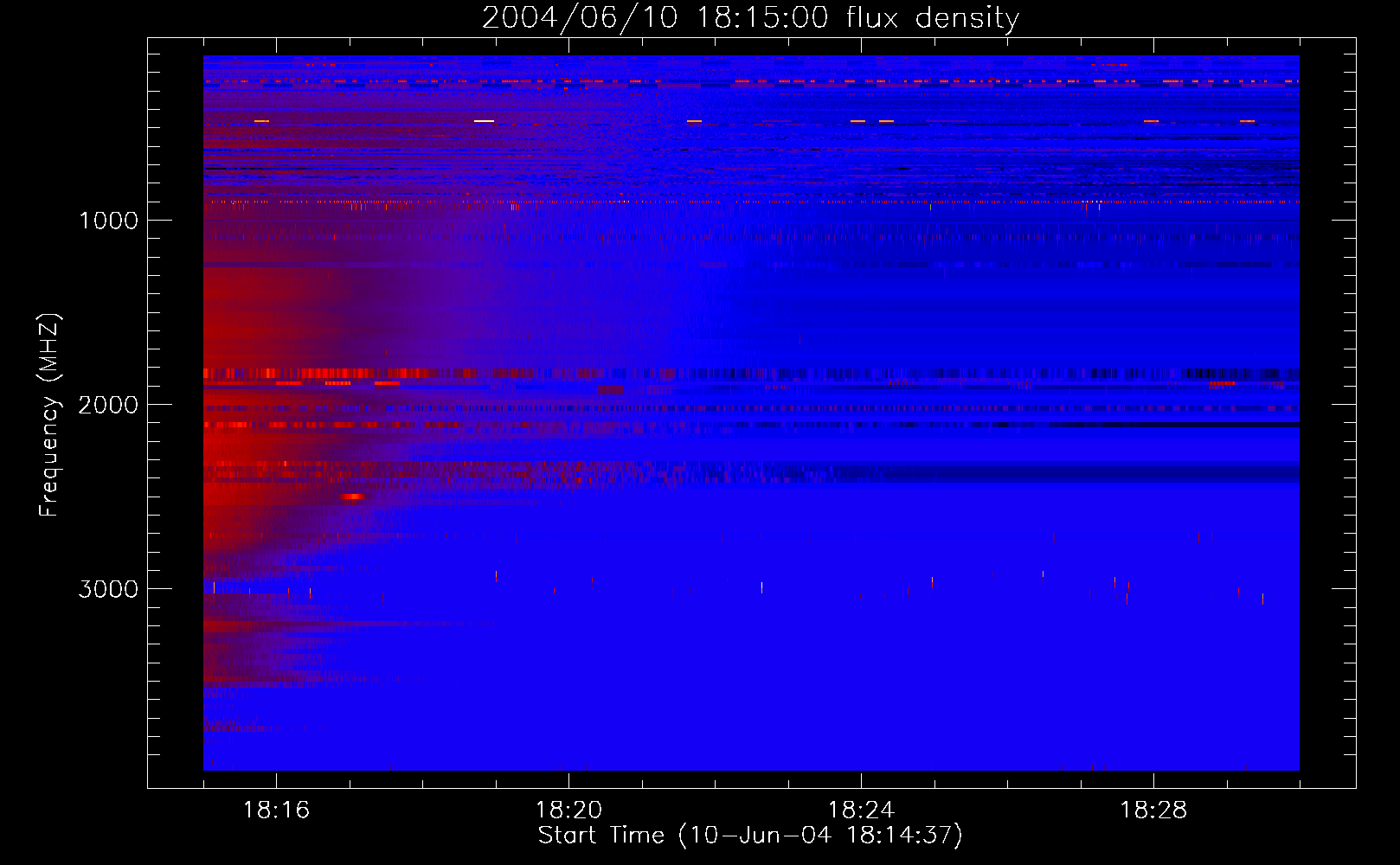The height and width of the screenshot is (865, 1400).
Task: Click the 3000 frequency tick label
Action: [x=108, y=589]
